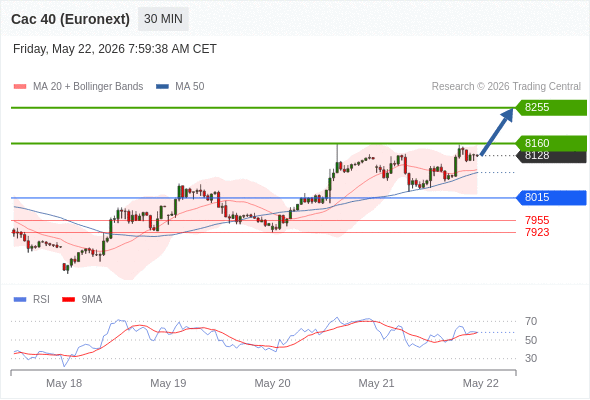Image resolution: width=590 pixels, height=400 pixels.
Task: Click the May 19 date axis label
Action: pos(168,383)
